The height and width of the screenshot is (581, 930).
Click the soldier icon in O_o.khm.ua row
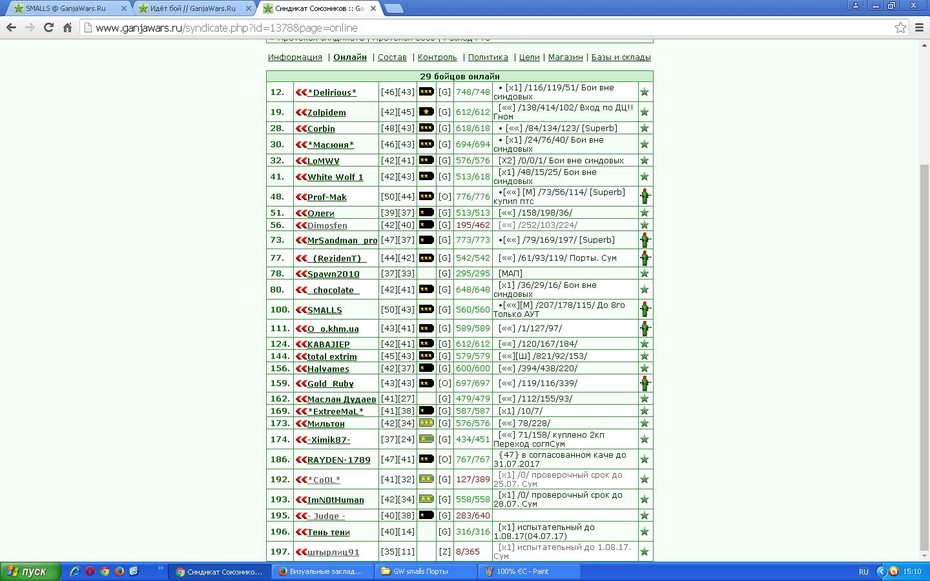(645, 328)
